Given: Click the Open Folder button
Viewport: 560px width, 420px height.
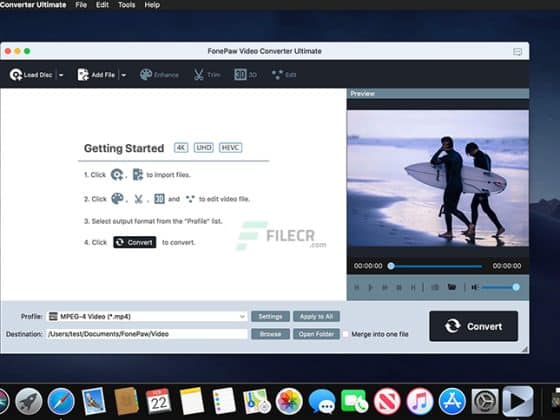Looking at the screenshot, I should click(316, 334).
